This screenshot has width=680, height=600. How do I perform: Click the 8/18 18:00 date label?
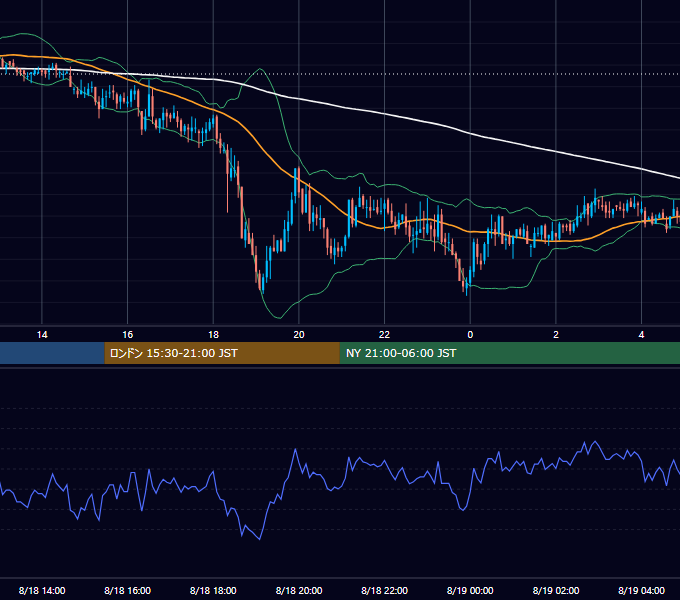(213, 590)
